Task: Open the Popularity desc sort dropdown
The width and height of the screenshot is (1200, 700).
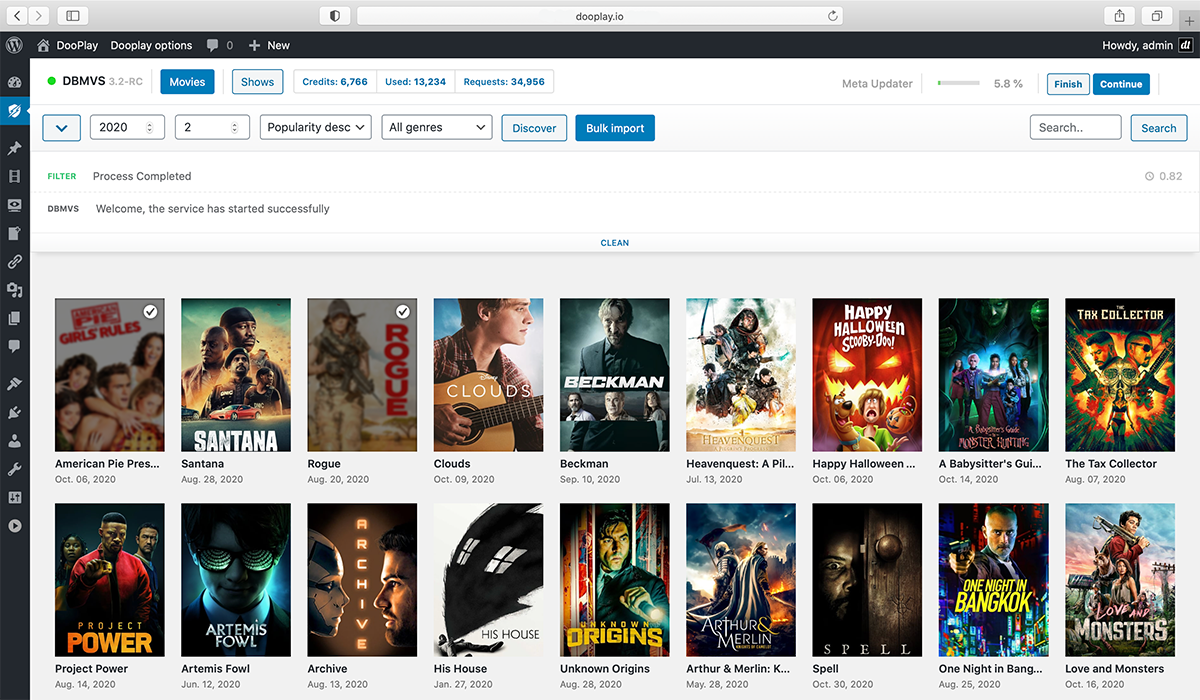Action: point(316,128)
